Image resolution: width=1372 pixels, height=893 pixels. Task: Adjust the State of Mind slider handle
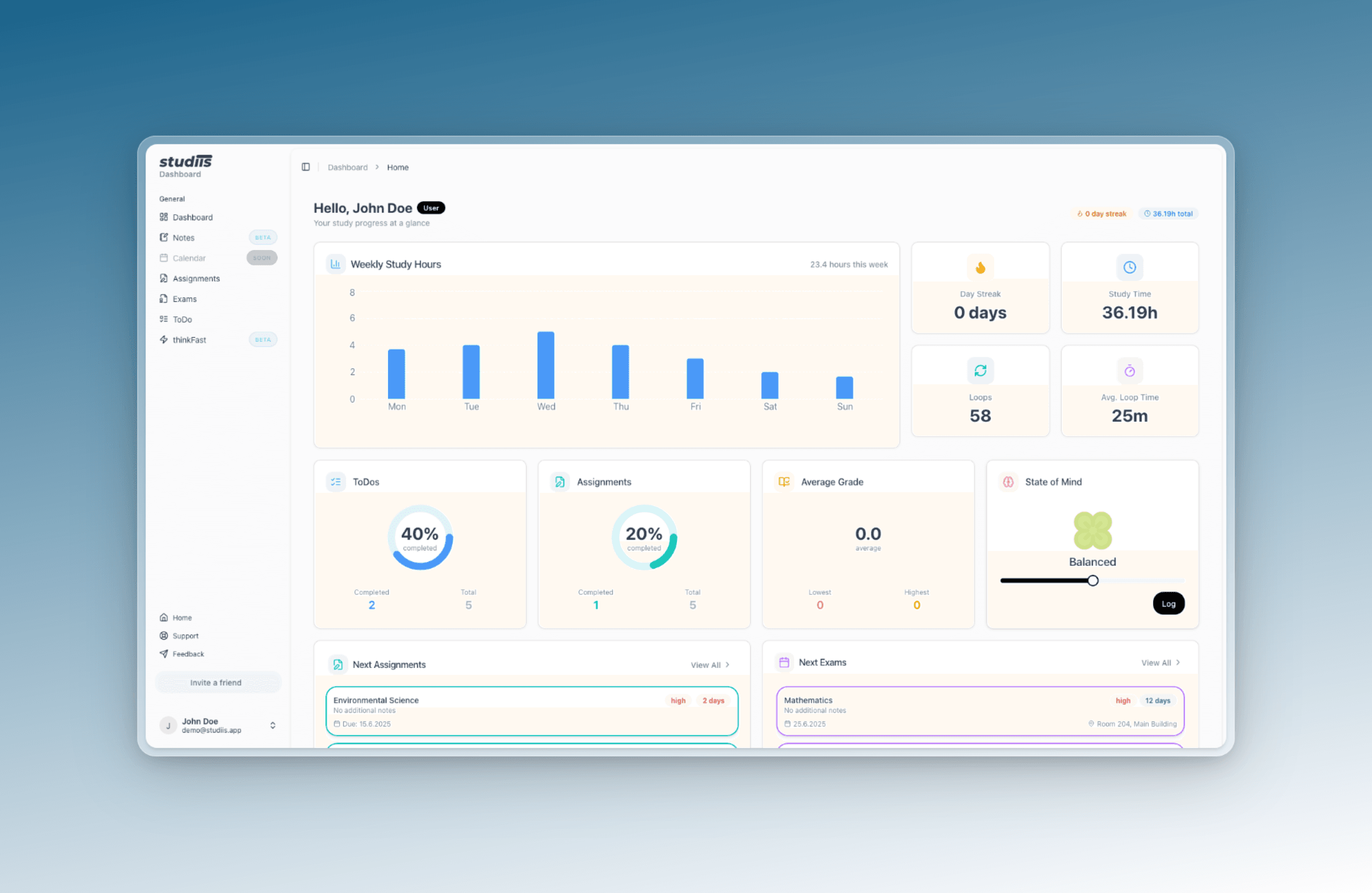tap(1093, 580)
